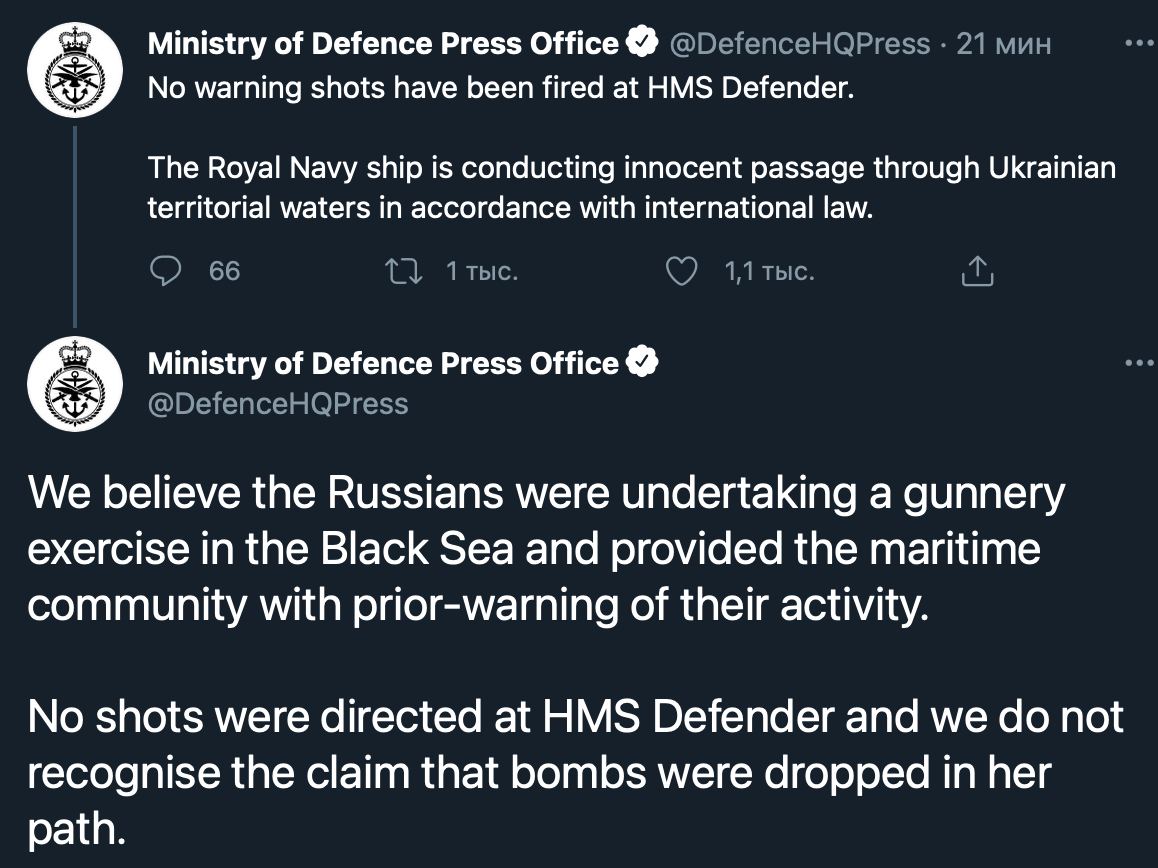Screen dimensions: 1158x868
Task: Open the @DefenceHQPress handle in the second tweet
Action: (278, 403)
